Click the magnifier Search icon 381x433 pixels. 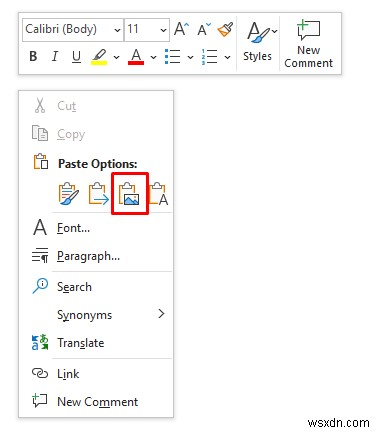coord(40,286)
